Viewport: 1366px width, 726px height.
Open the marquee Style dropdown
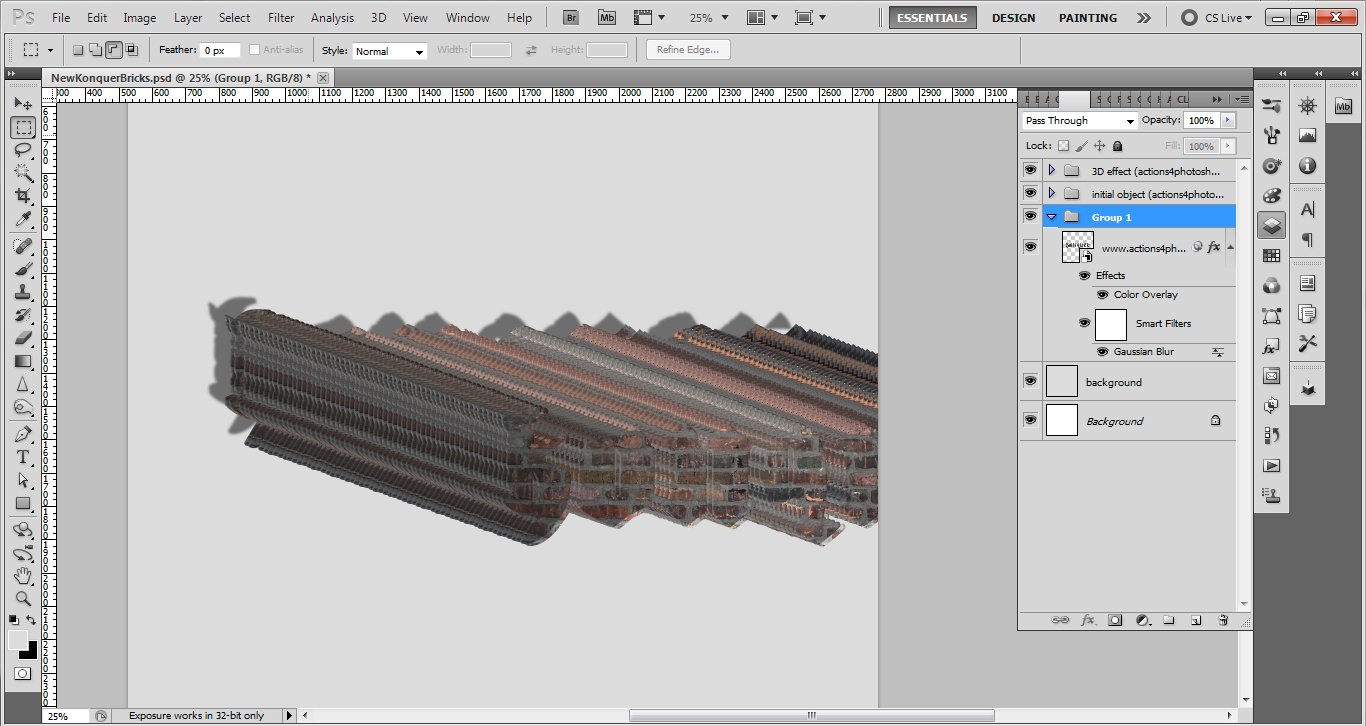389,51
